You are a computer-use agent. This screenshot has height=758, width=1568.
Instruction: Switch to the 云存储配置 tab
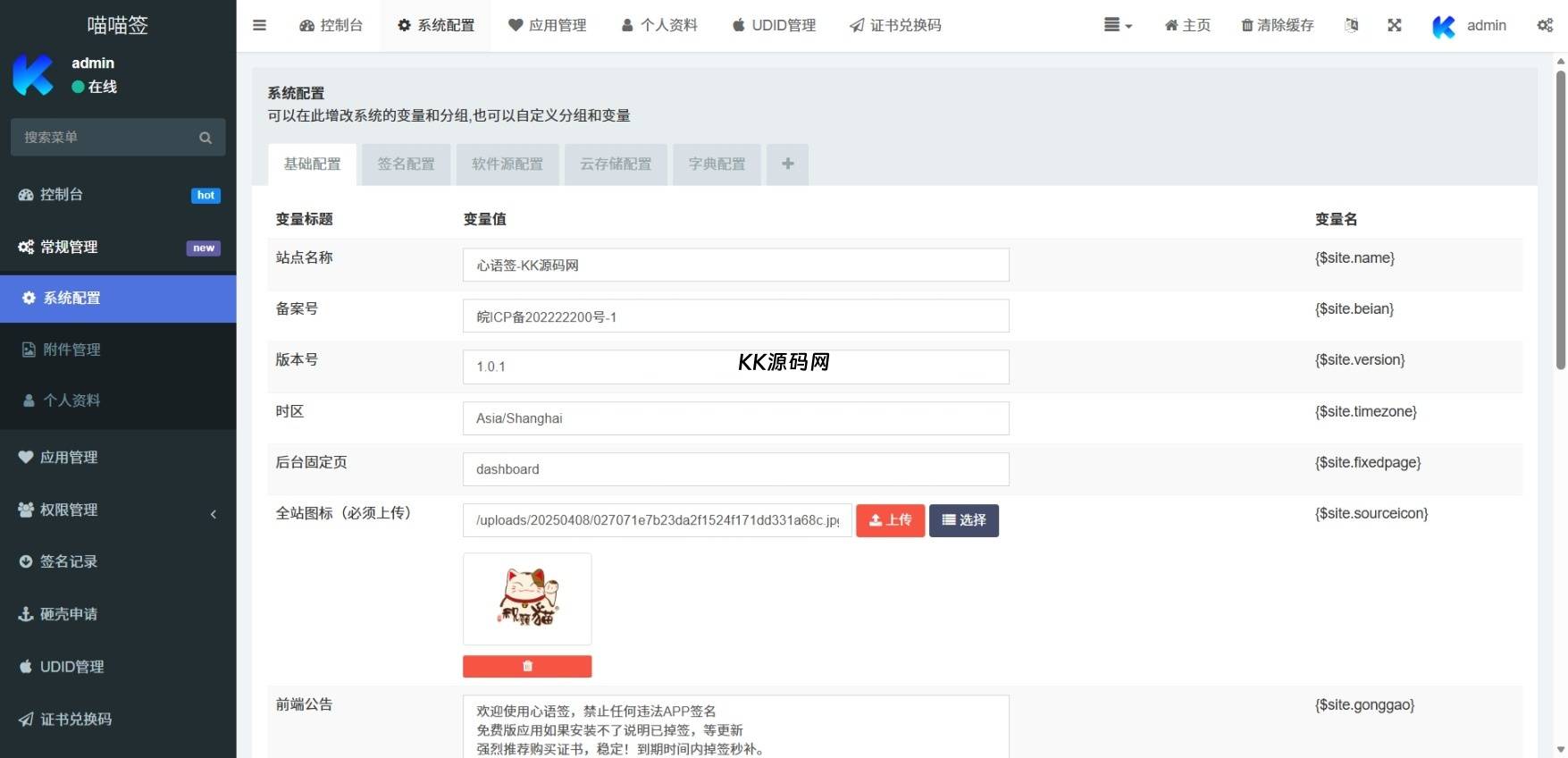pos(616,164)
